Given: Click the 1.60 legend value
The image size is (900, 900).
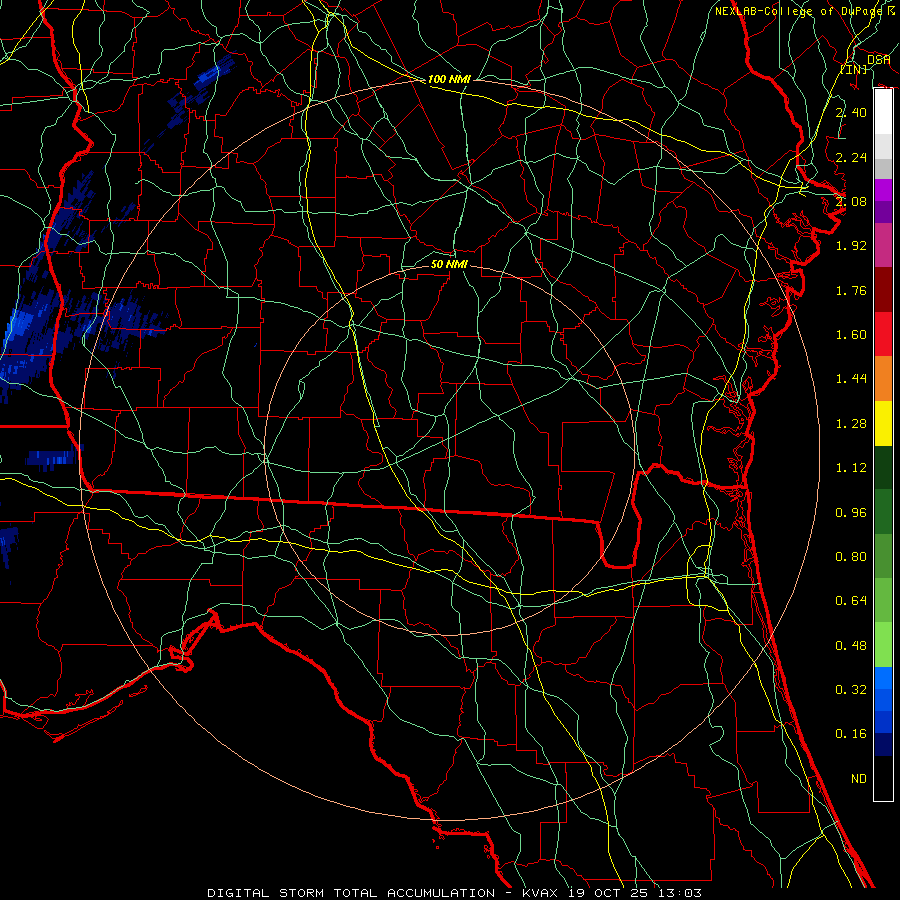Looking at the screenshot, I should (x=851, y=335).
